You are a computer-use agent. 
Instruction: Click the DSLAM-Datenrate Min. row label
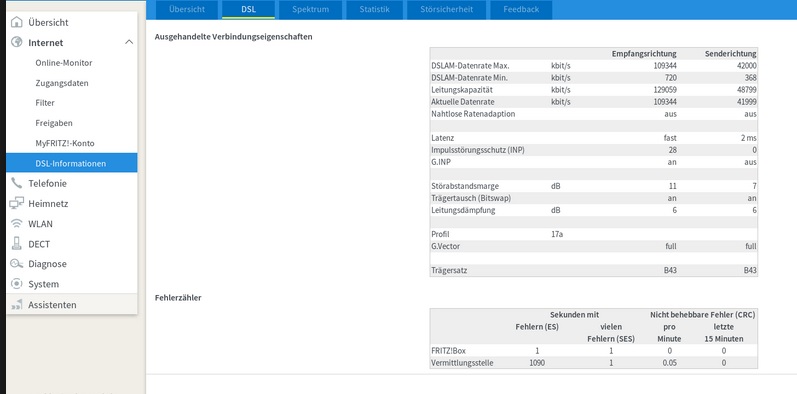click(470, 78)
